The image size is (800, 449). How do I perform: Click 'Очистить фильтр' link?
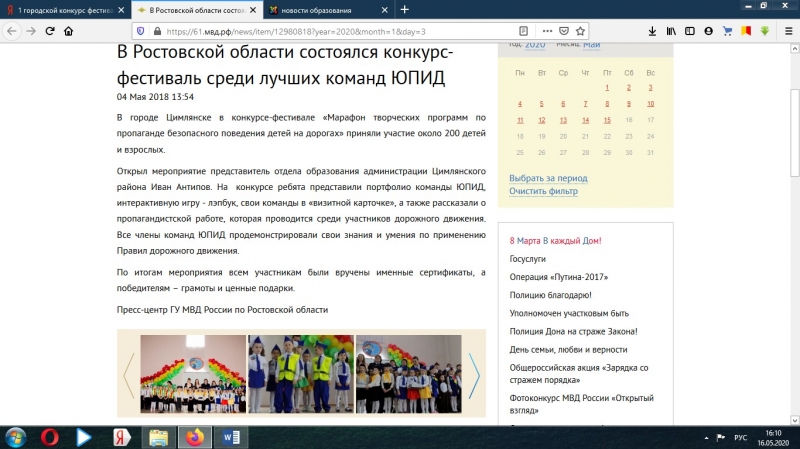543,191
